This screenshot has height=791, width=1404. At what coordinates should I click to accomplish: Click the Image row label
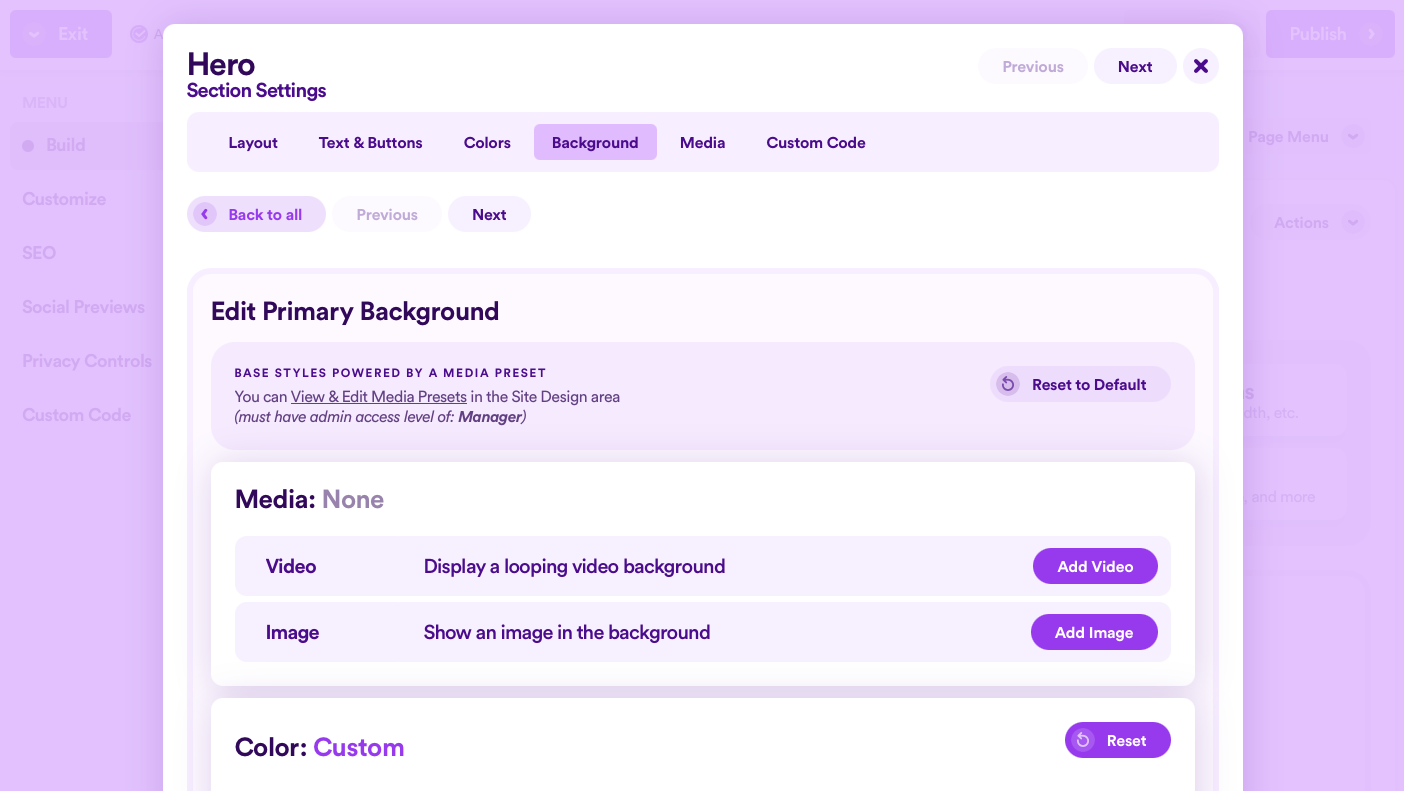292,632
